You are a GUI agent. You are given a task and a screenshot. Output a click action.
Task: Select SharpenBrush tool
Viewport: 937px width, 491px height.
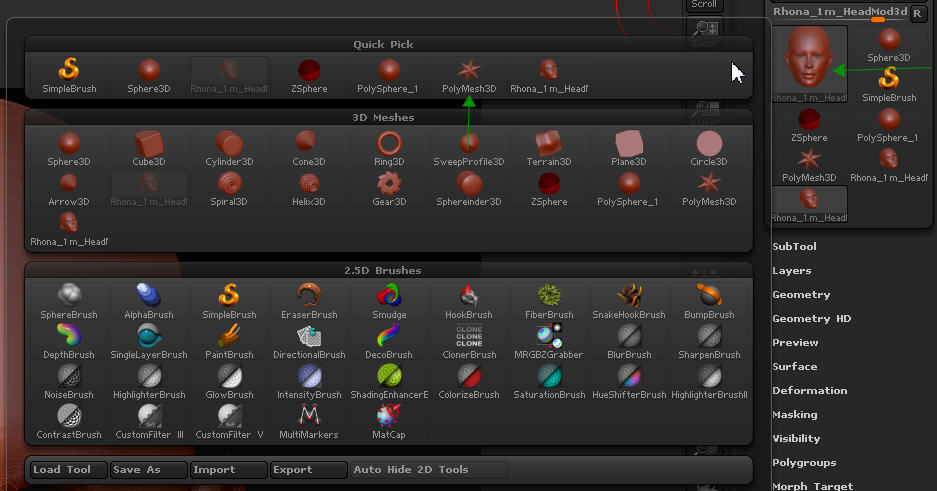tap(709, 342)
